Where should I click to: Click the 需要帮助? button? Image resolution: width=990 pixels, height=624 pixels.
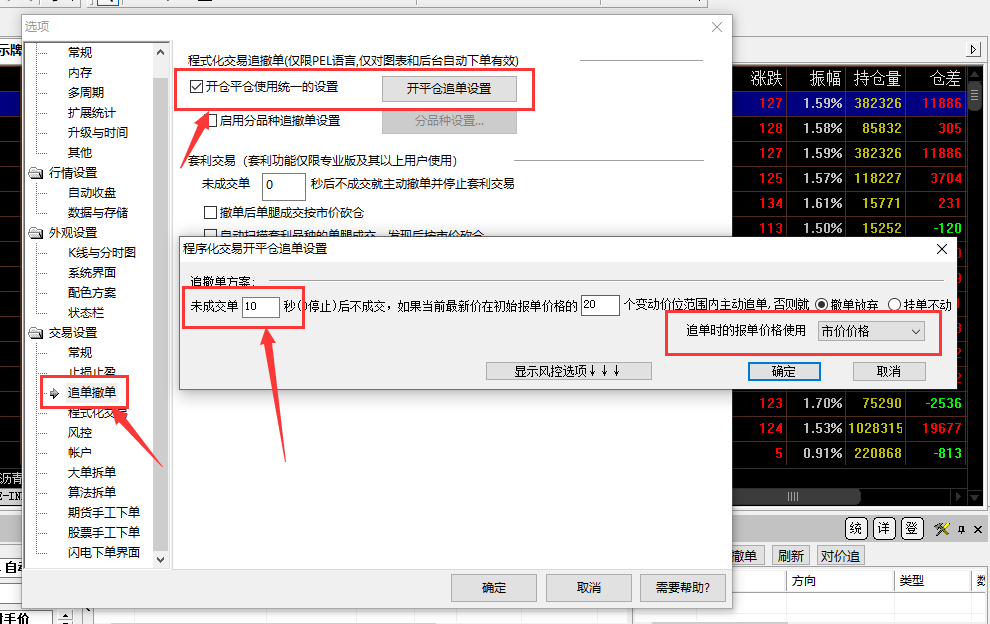(x=683, y=588)
